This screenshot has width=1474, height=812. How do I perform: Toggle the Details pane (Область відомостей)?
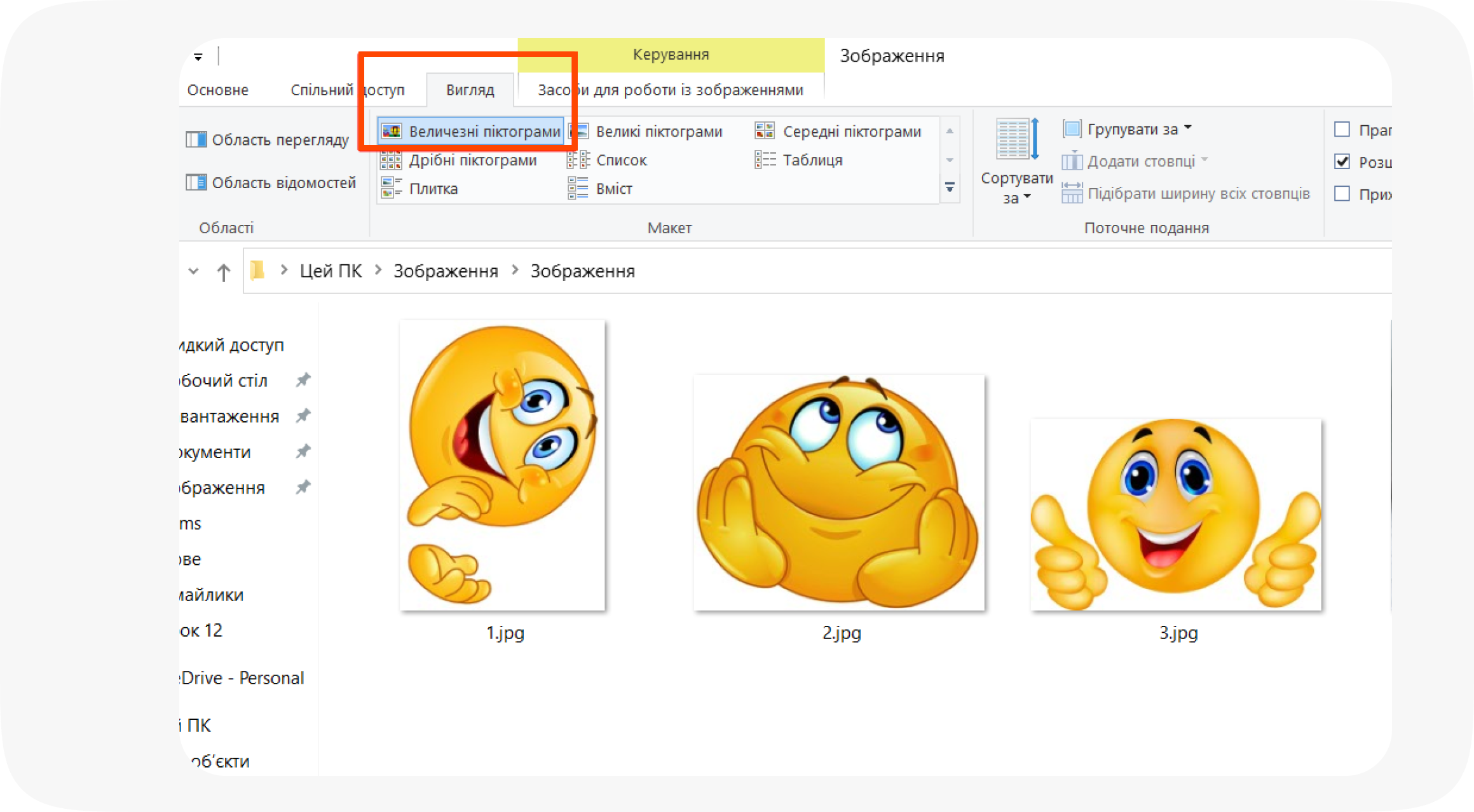tap(271, 183)
